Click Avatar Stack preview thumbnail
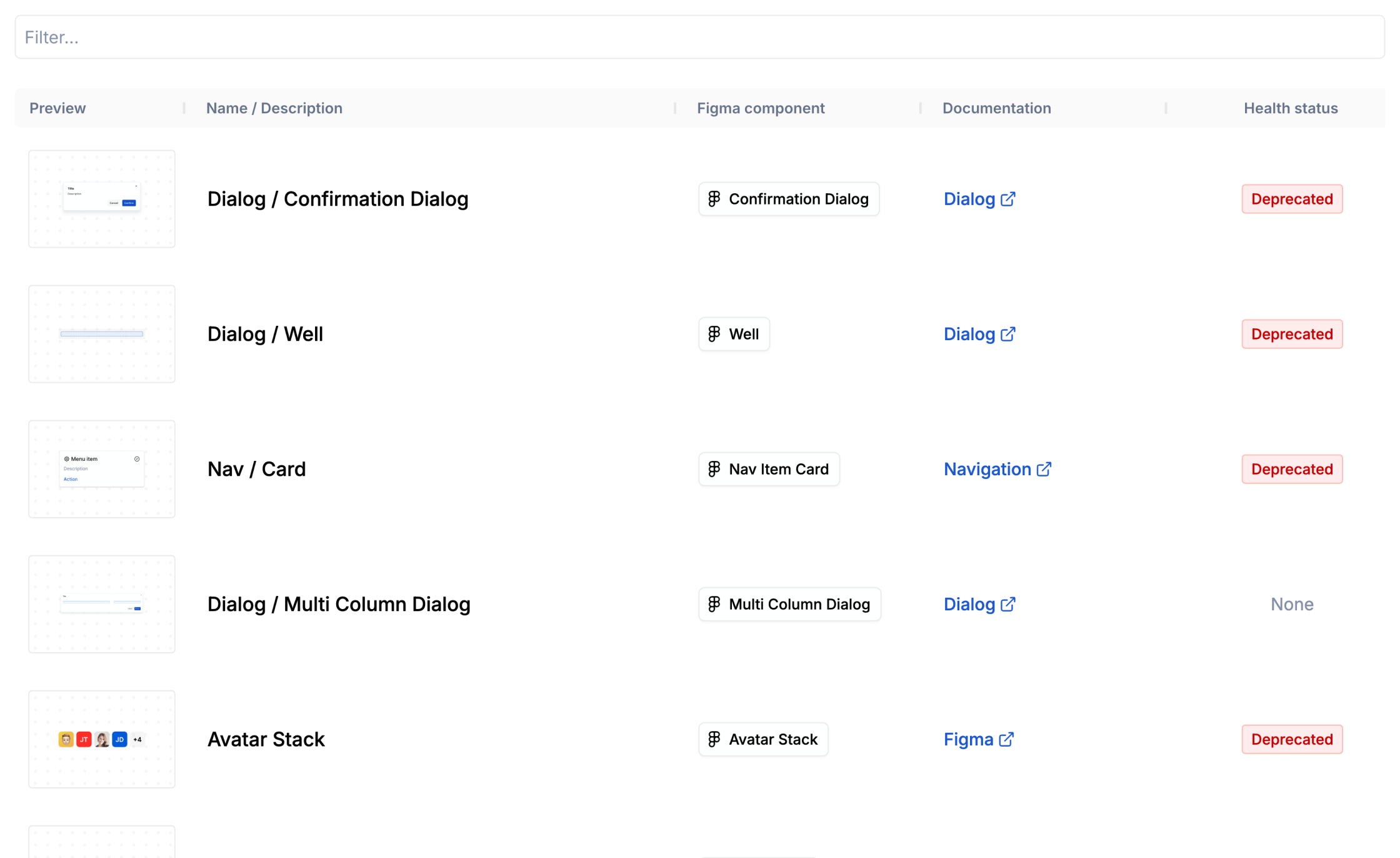Screen dimensions: 1400x858 tap(102, 739)
